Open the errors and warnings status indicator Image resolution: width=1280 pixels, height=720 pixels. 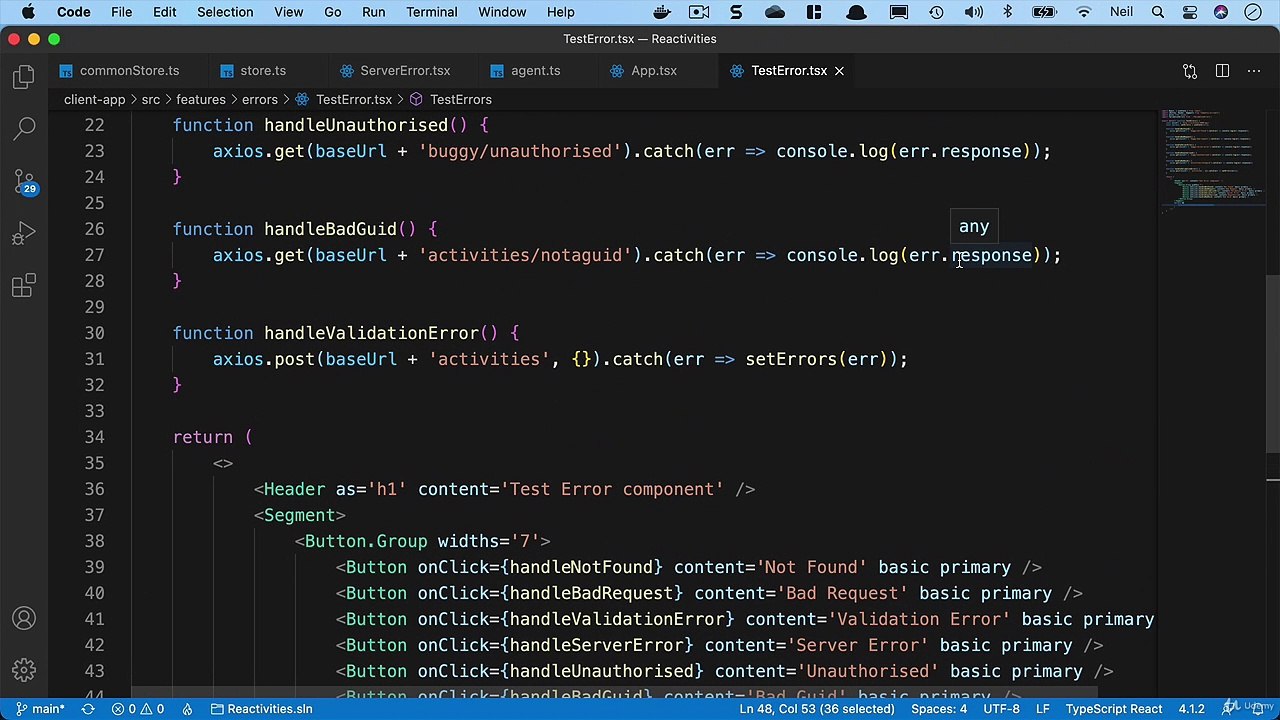(138, 709)
